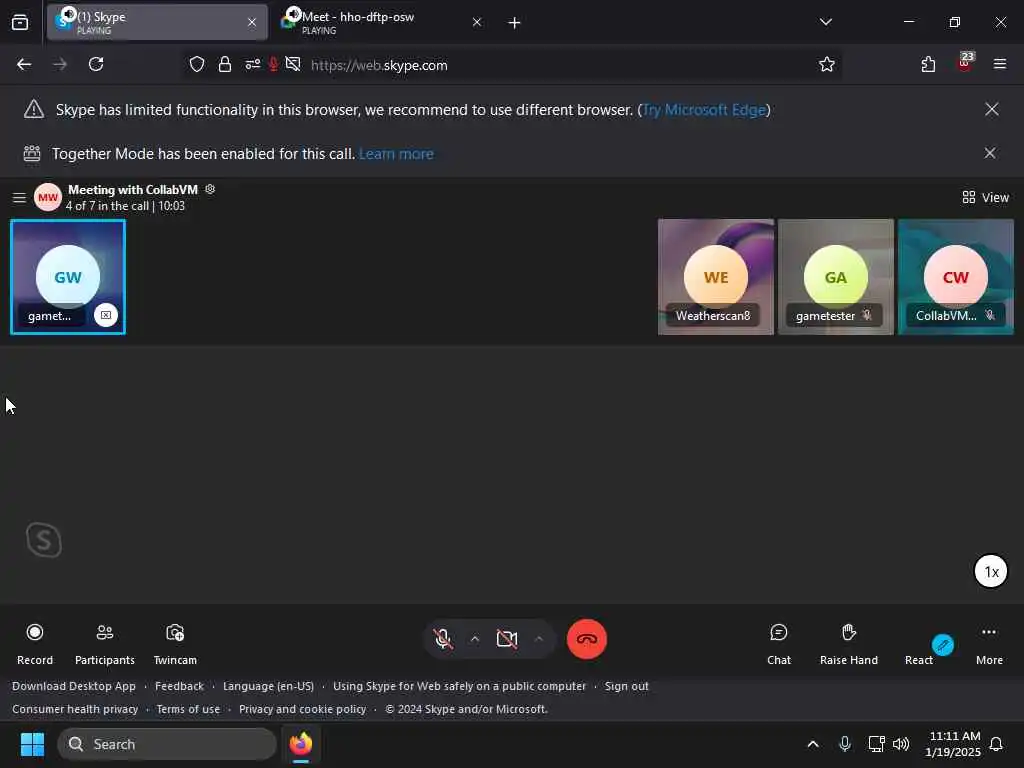The height and width of the screenshot is (768, 1024).
Task: Click Raise Hand
Action: [x=848, y=643]
